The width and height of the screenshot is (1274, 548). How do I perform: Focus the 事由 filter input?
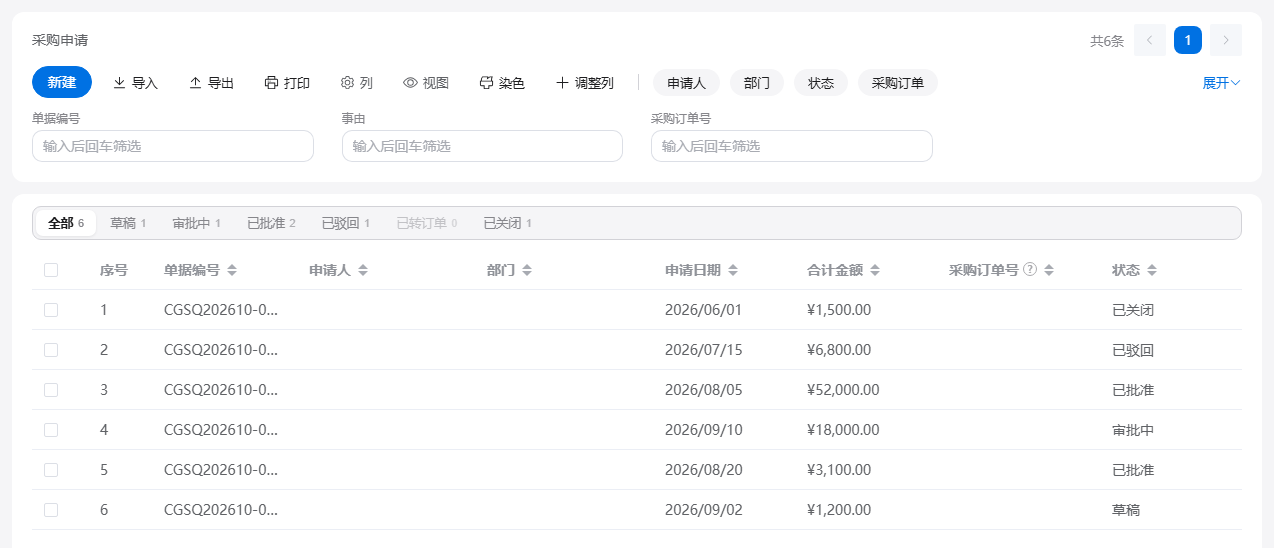pyautogui.click(x=482, y=146)
